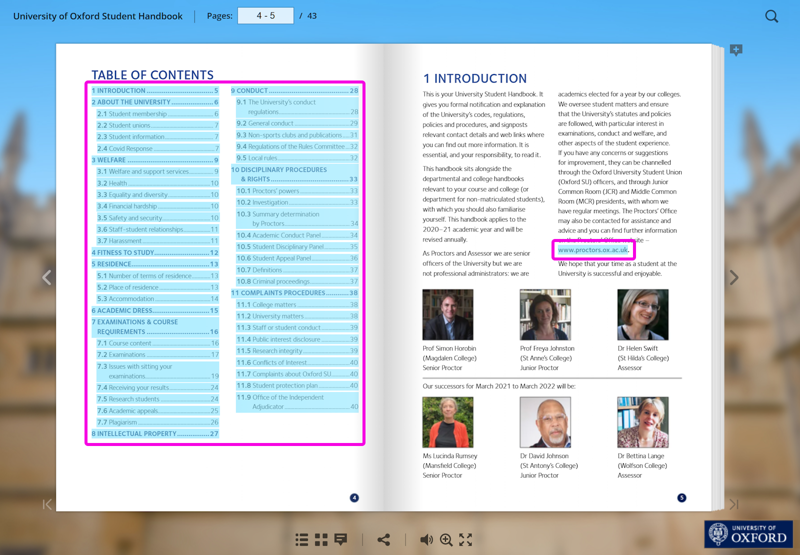The image size is (800, 555).
Task: Click the photo of Dr Helen Swift
Action: tap(643, 315)
